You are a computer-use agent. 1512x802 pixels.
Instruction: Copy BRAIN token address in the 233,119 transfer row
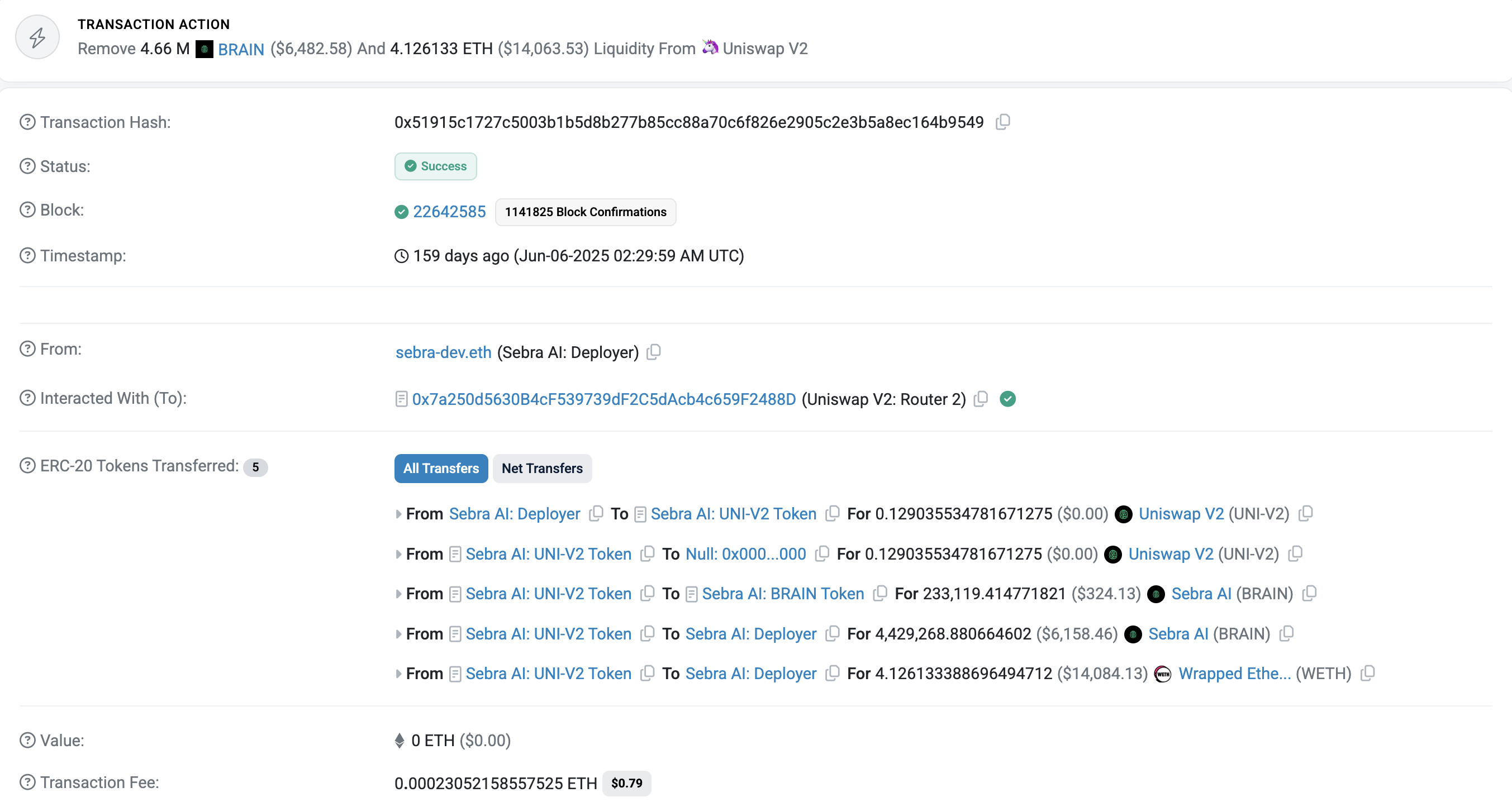tap(1309, 593)
